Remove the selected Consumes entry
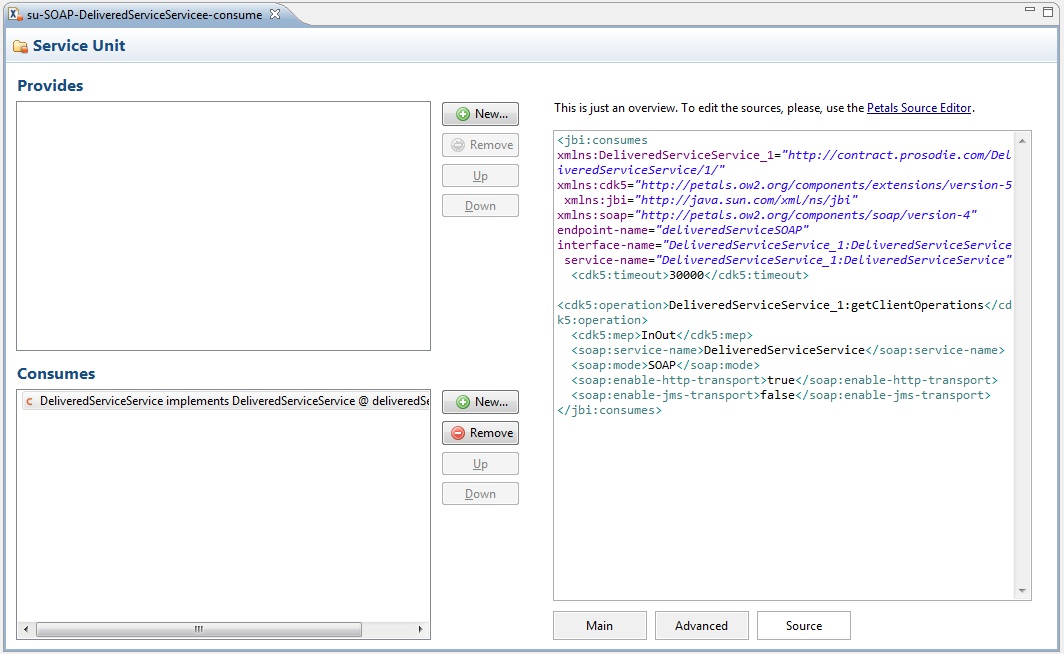Viewport: 1064px width, 654px height. (480, 433)
